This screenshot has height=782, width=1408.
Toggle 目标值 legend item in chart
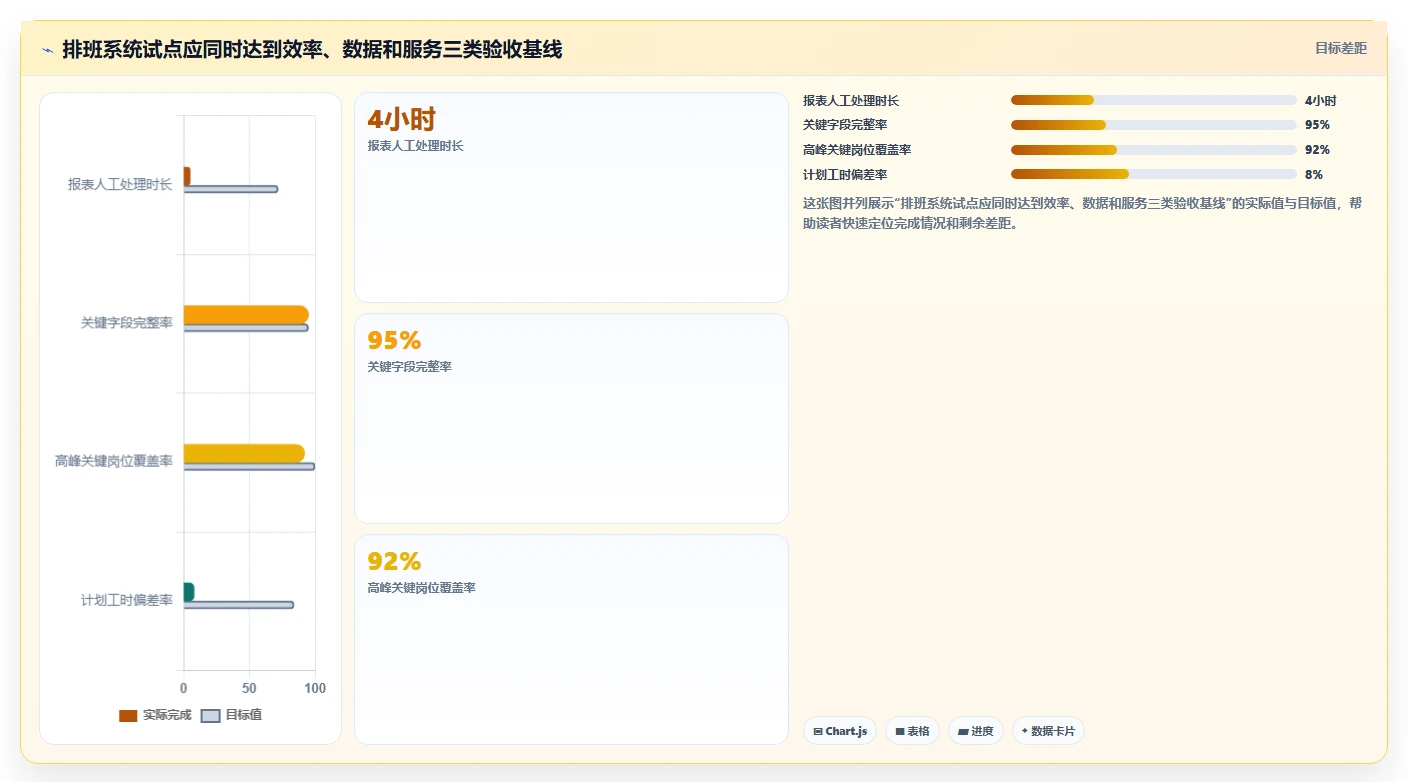point(232,715)
